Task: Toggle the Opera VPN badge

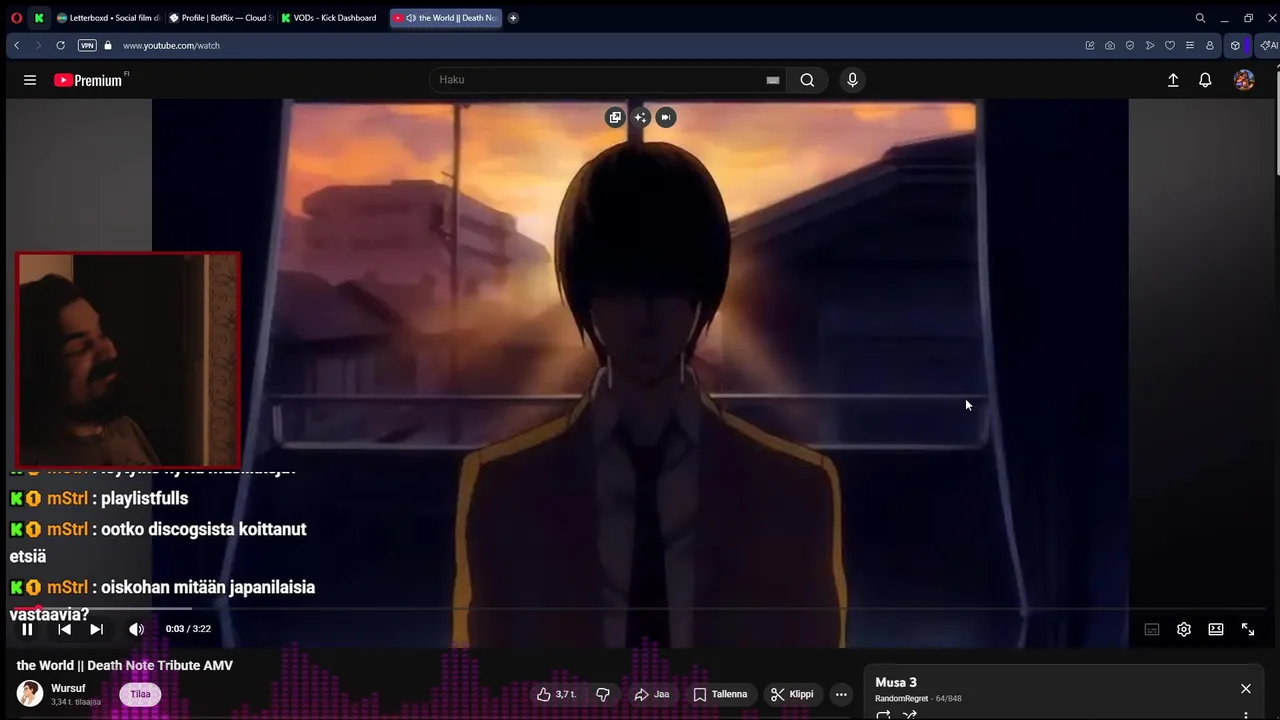Action: coord(87,45)
